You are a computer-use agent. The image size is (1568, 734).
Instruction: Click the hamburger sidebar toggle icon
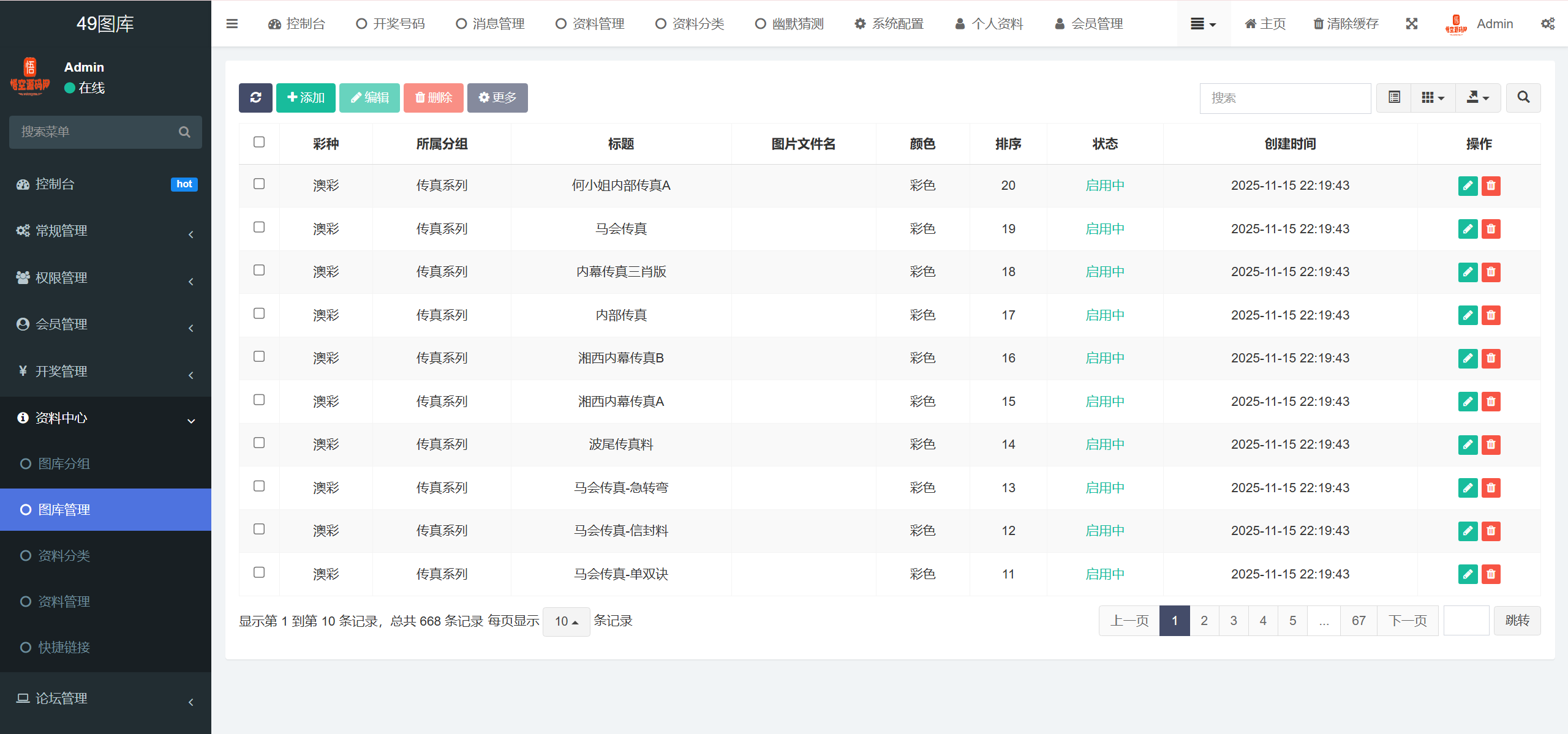click(232, 24)
